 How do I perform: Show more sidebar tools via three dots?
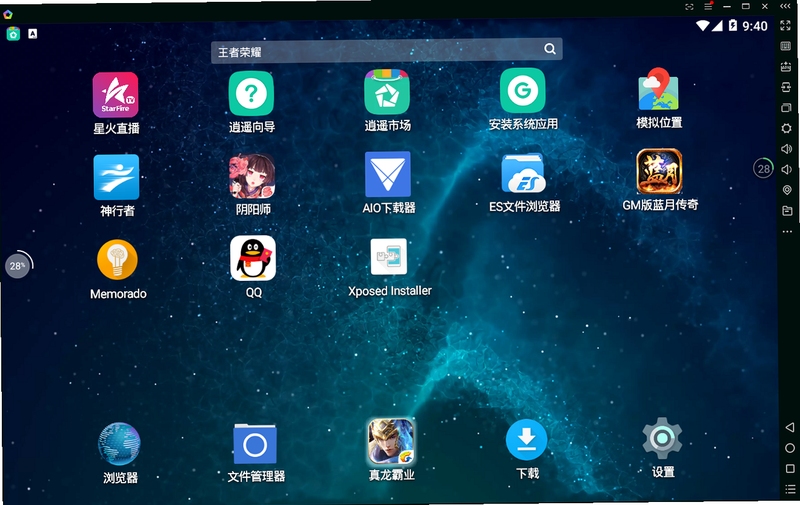click(787, 232)
